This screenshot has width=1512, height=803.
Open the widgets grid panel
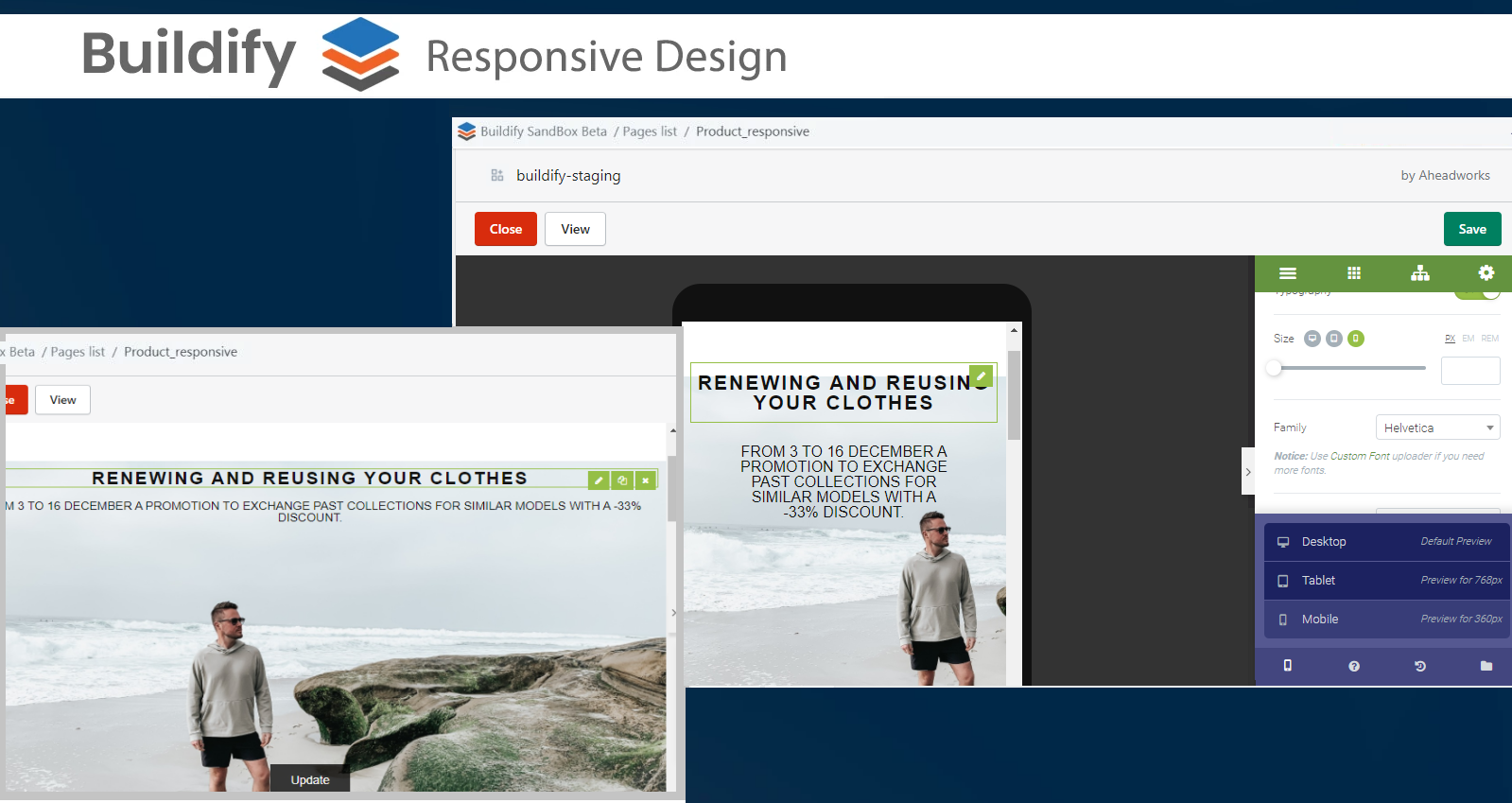[1353, 273]
